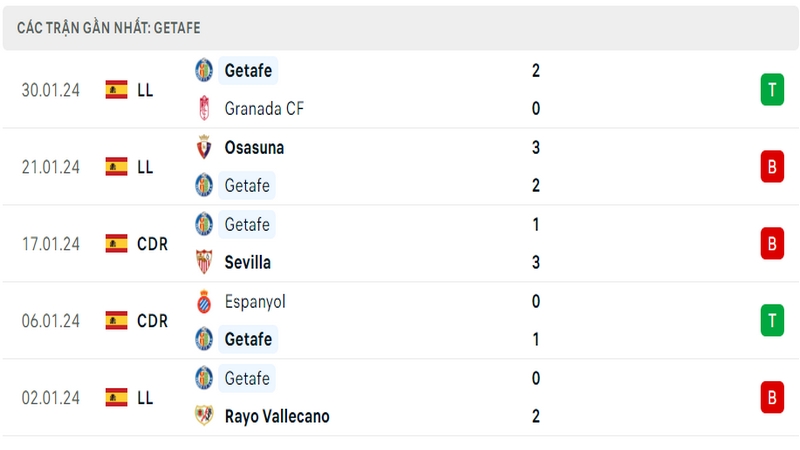The height and width of the screenshot is (450, 800).
Task: Click the Osasuna club crest
Action: [x=204, y=147]
